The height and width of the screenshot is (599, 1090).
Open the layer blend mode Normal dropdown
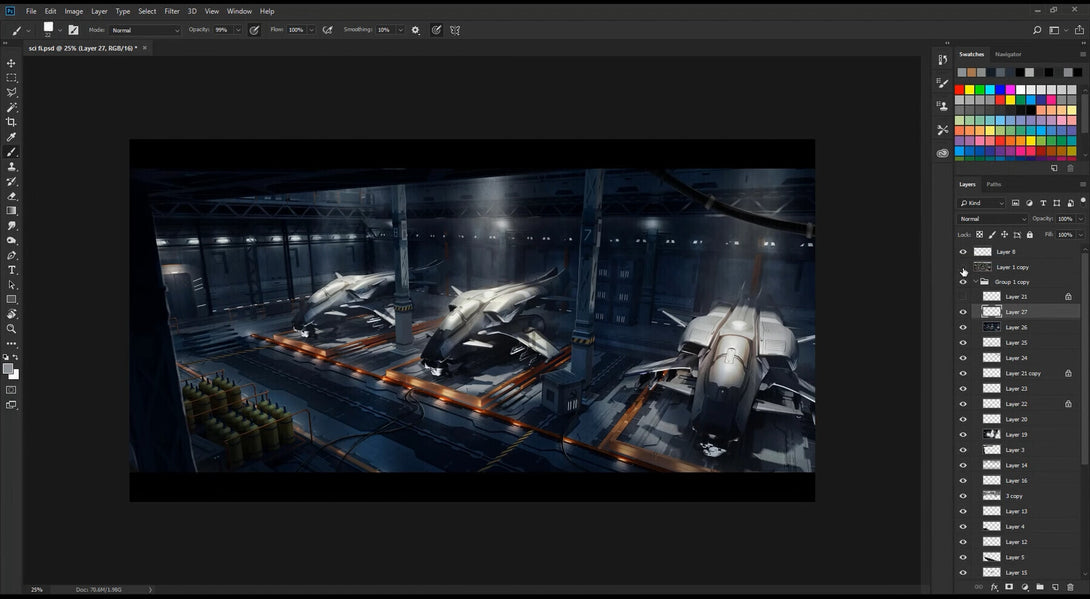pos(992,219)
